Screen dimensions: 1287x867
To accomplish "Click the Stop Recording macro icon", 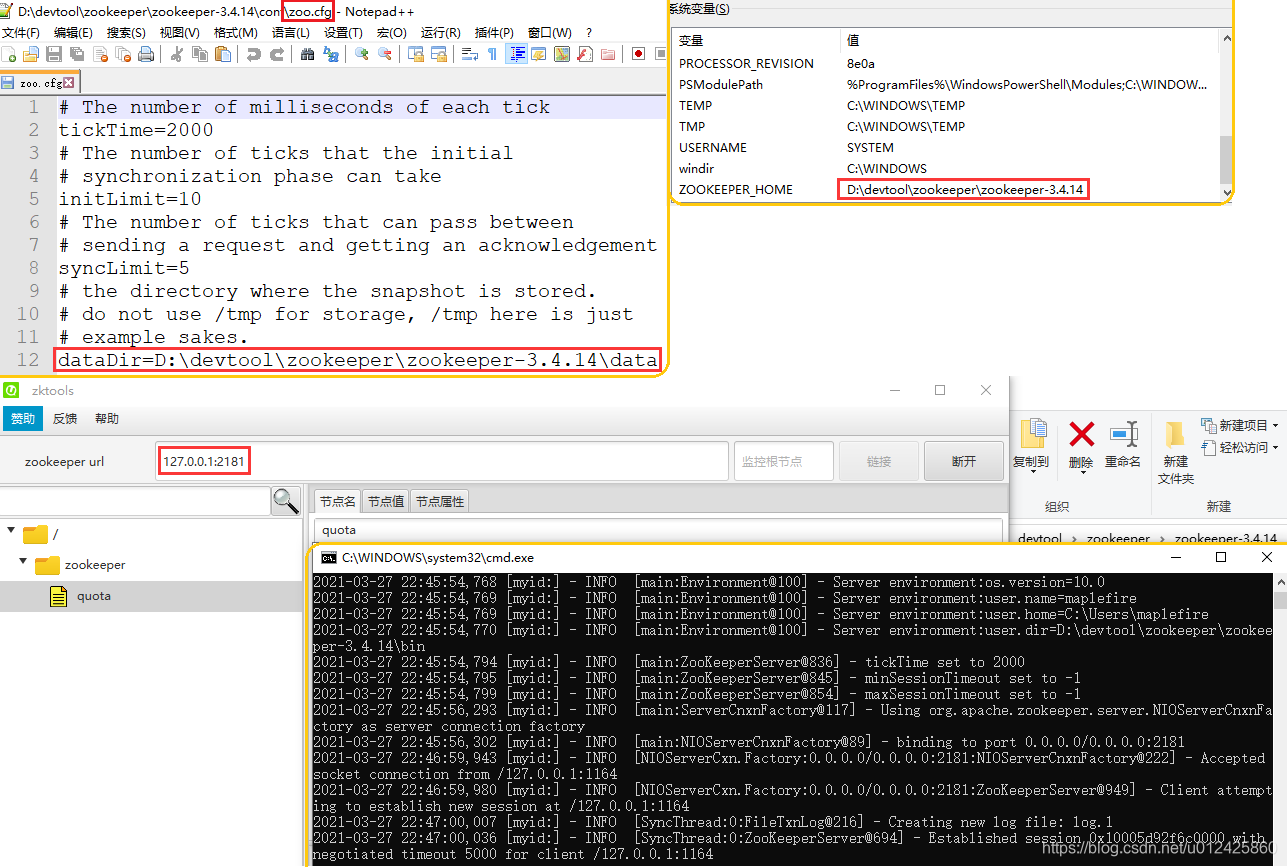I will [x=659, y=54].
